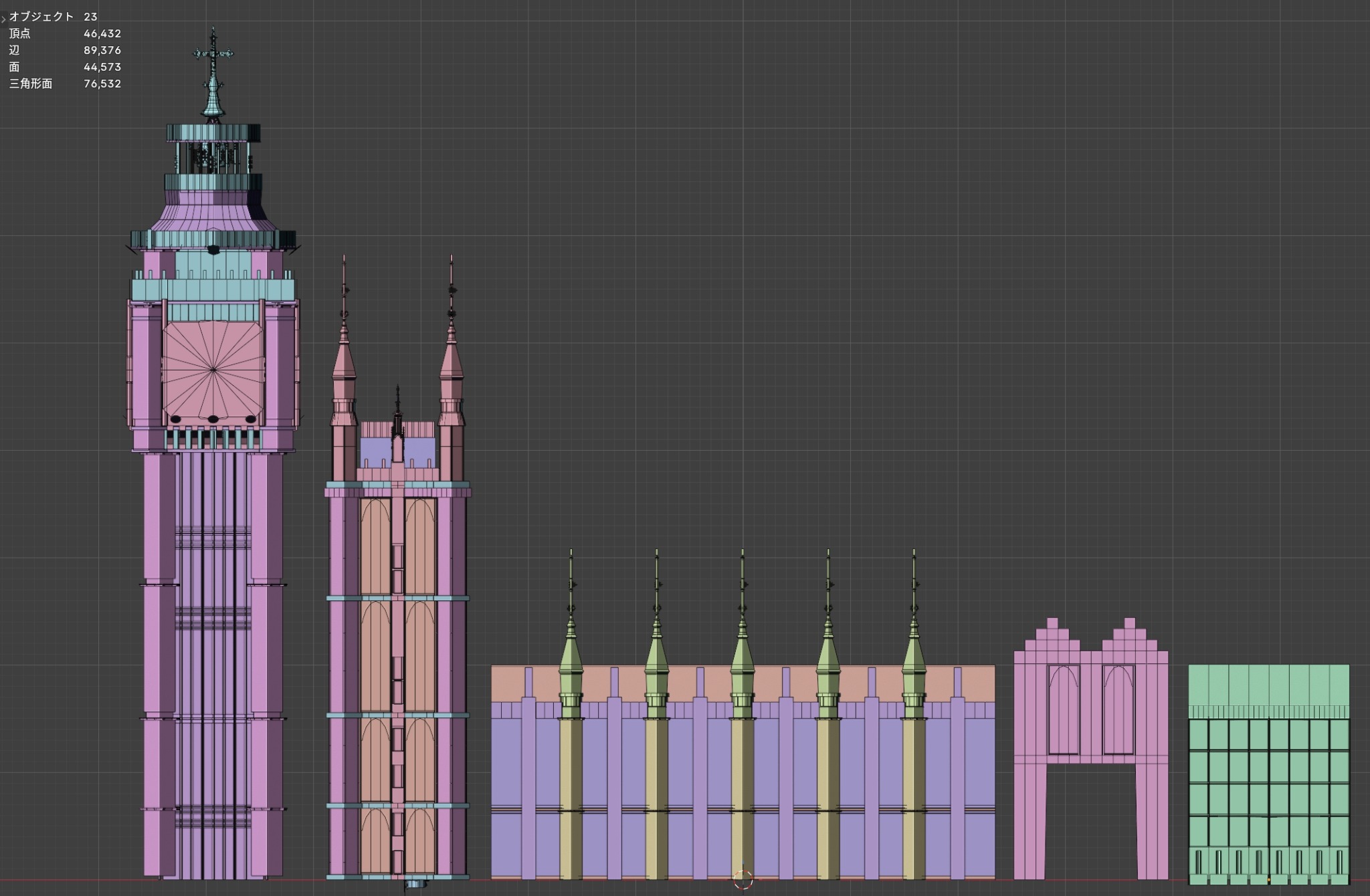The height and width of the screenshot is (896, 1370).
Task: Click the 3D cursor on the ground line
Action: [743, 879]
